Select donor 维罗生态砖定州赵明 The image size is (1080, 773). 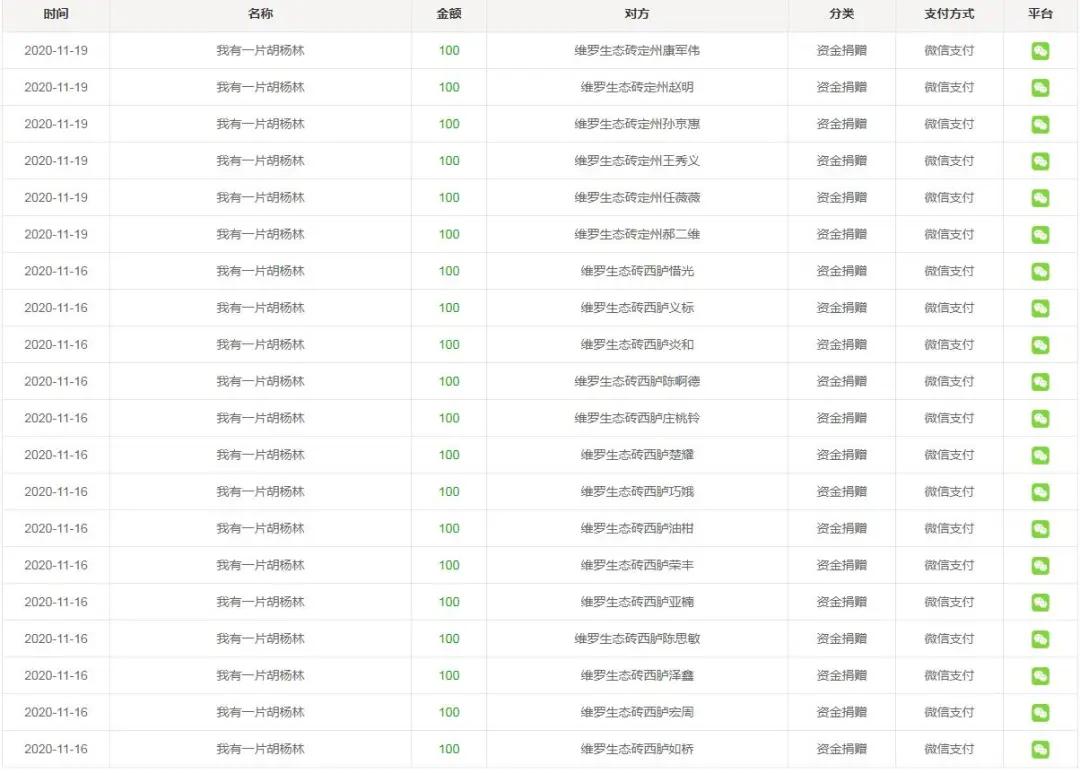[637, 87]
